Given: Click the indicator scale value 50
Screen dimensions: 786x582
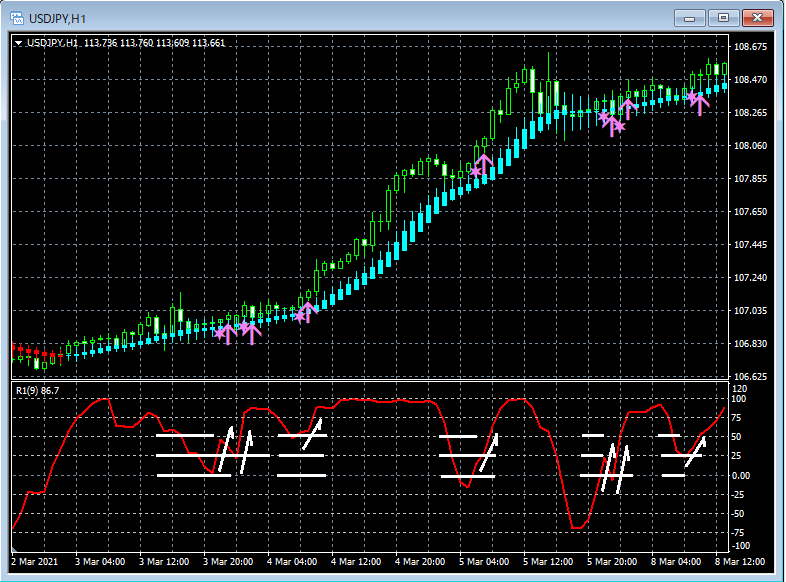Looking at the screenshot, I should point(737,437).
